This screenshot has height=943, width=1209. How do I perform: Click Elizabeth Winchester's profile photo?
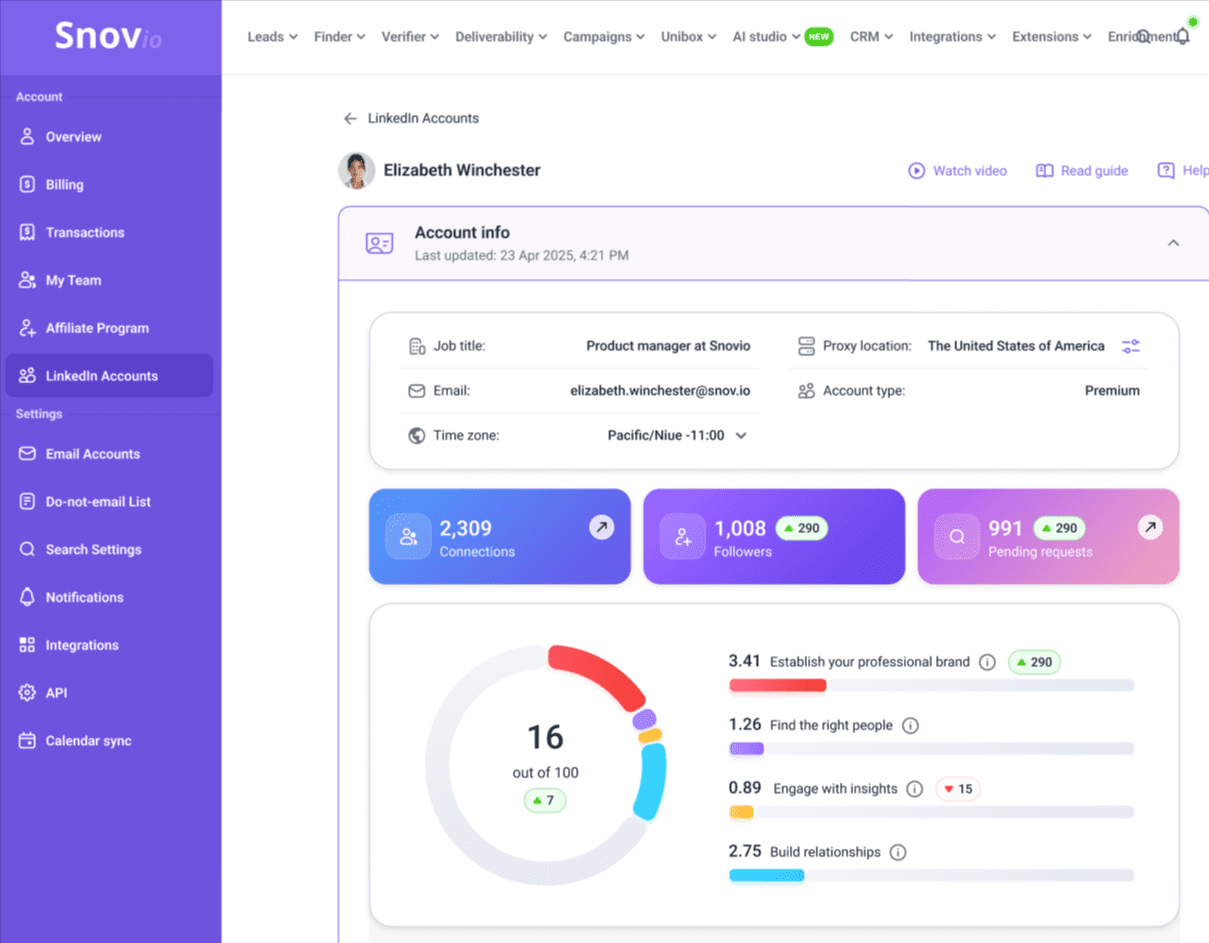pyautogui.click(x=356, y=171)
